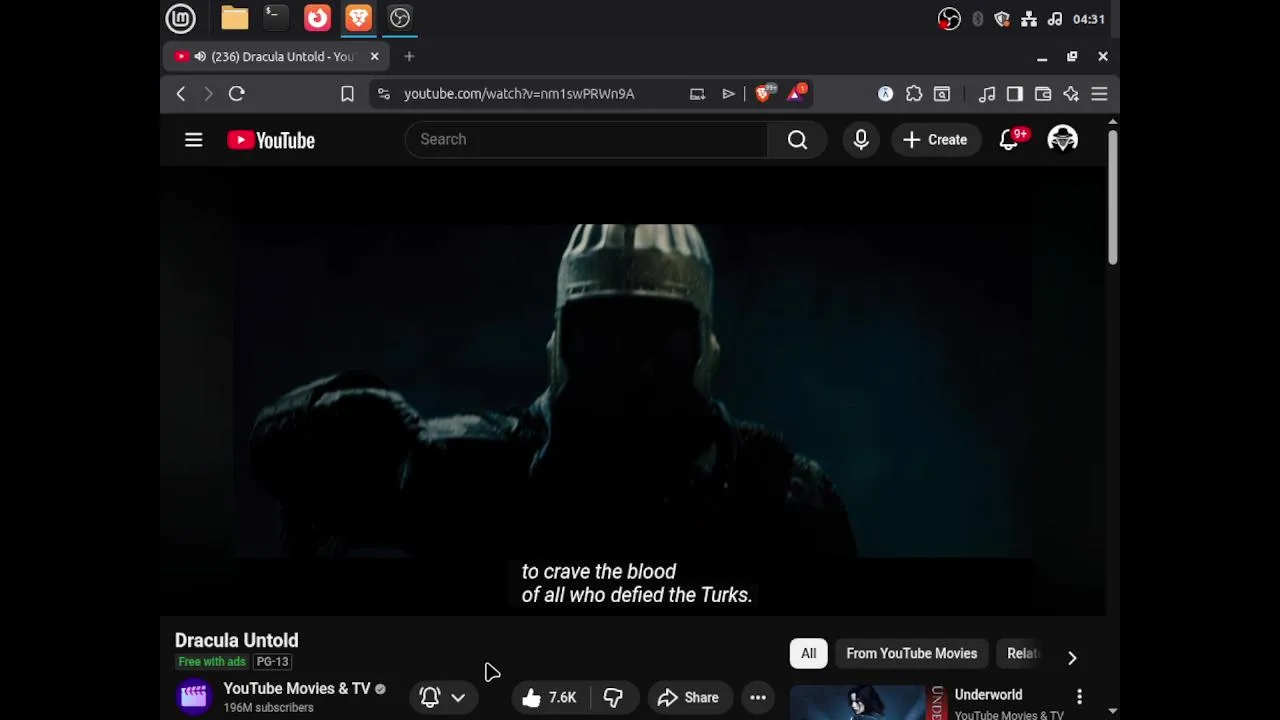Open the network connections tray icon
This screenshot has width=1280, height=720.
click(1028, 19)
